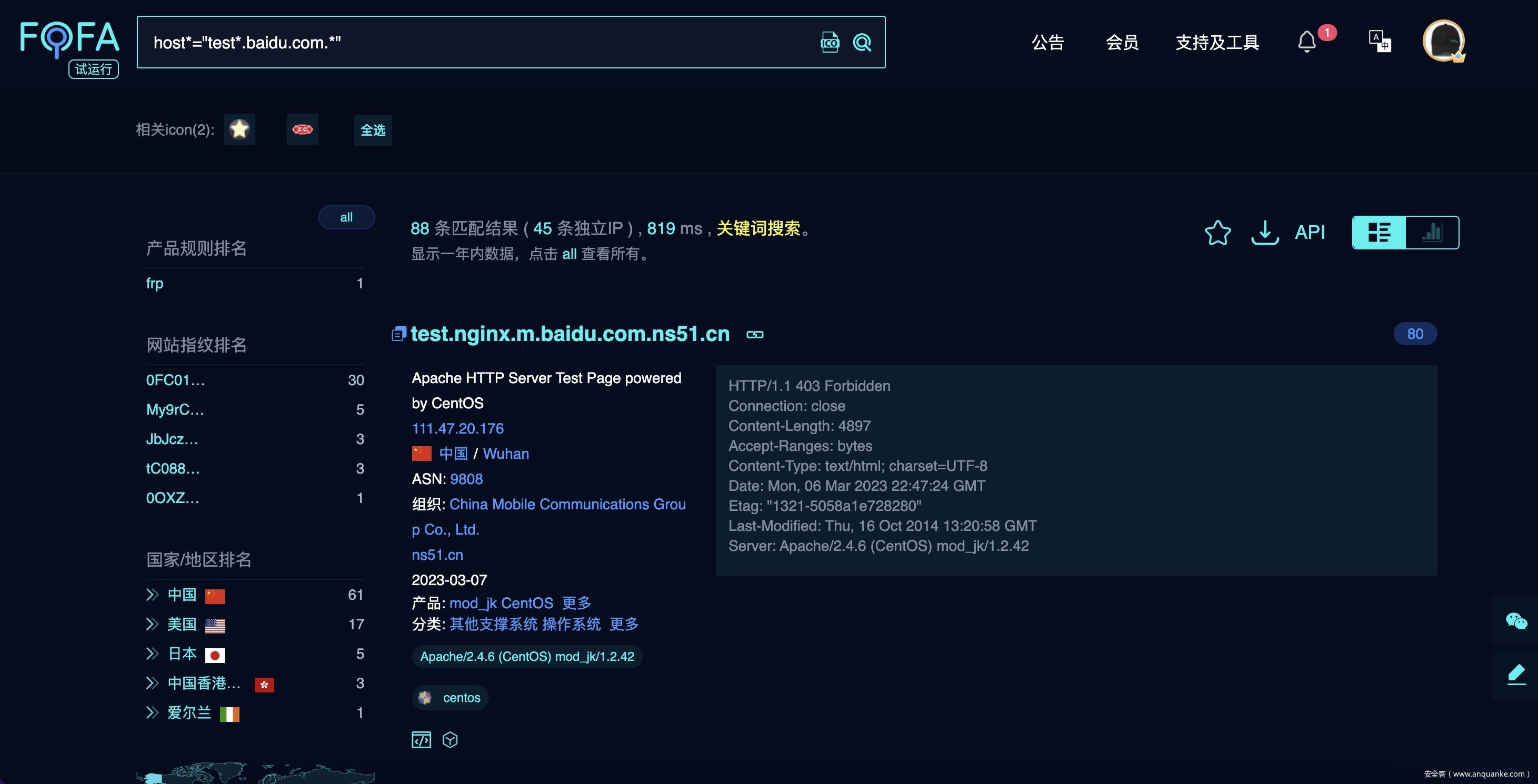
Task: View page source code icon
Action: coord(422,740)
